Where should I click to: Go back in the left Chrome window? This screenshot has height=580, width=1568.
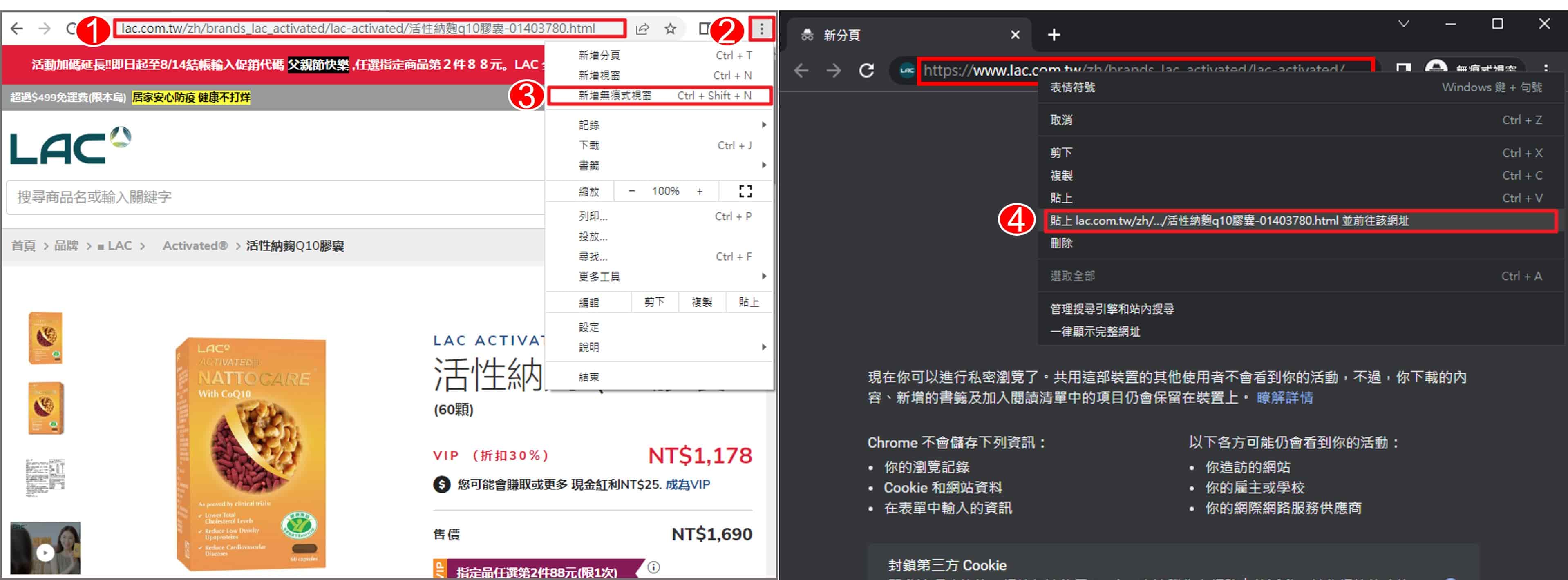pos(17,29)
